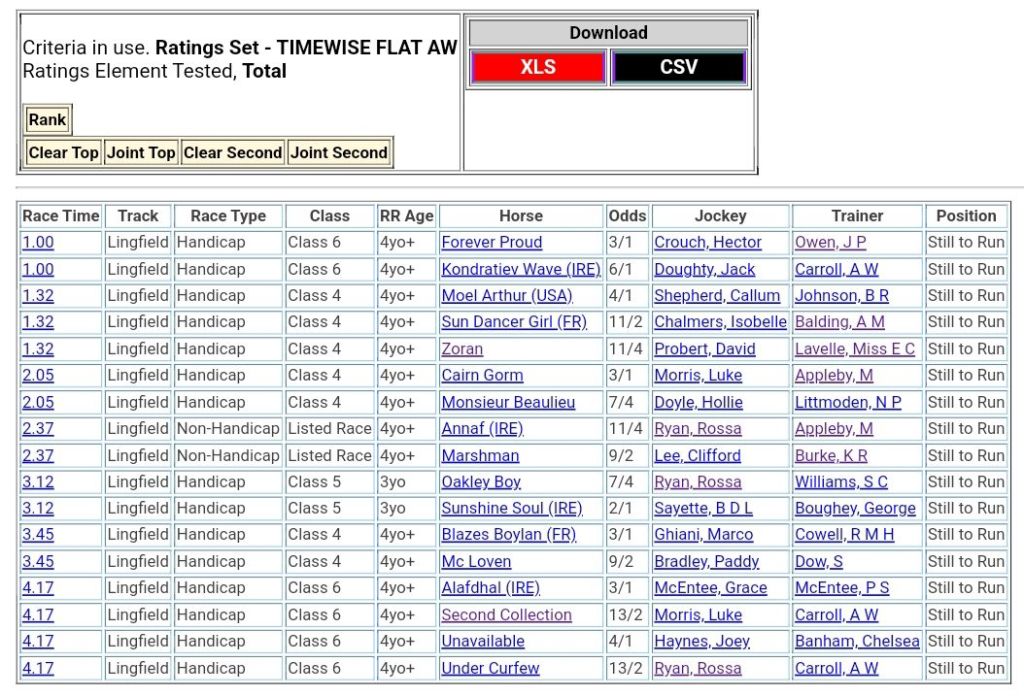The height and width of the screenshot is (696, 1024).
Task: Open horse Forever Proud link
Action: (492, 243)
